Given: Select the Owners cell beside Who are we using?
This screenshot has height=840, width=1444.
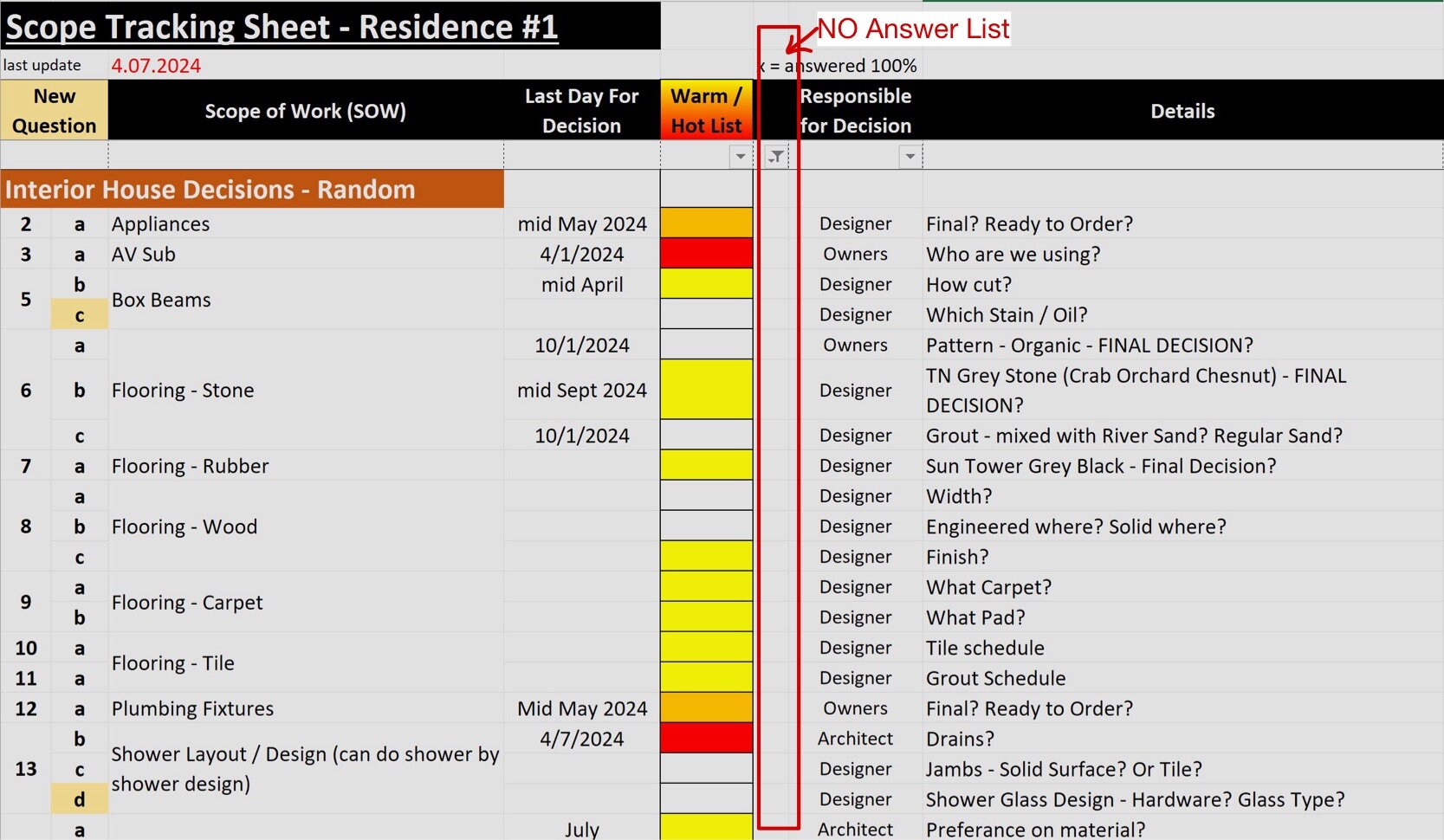Looking at the screenshot, I should click(x=854, y=254).
